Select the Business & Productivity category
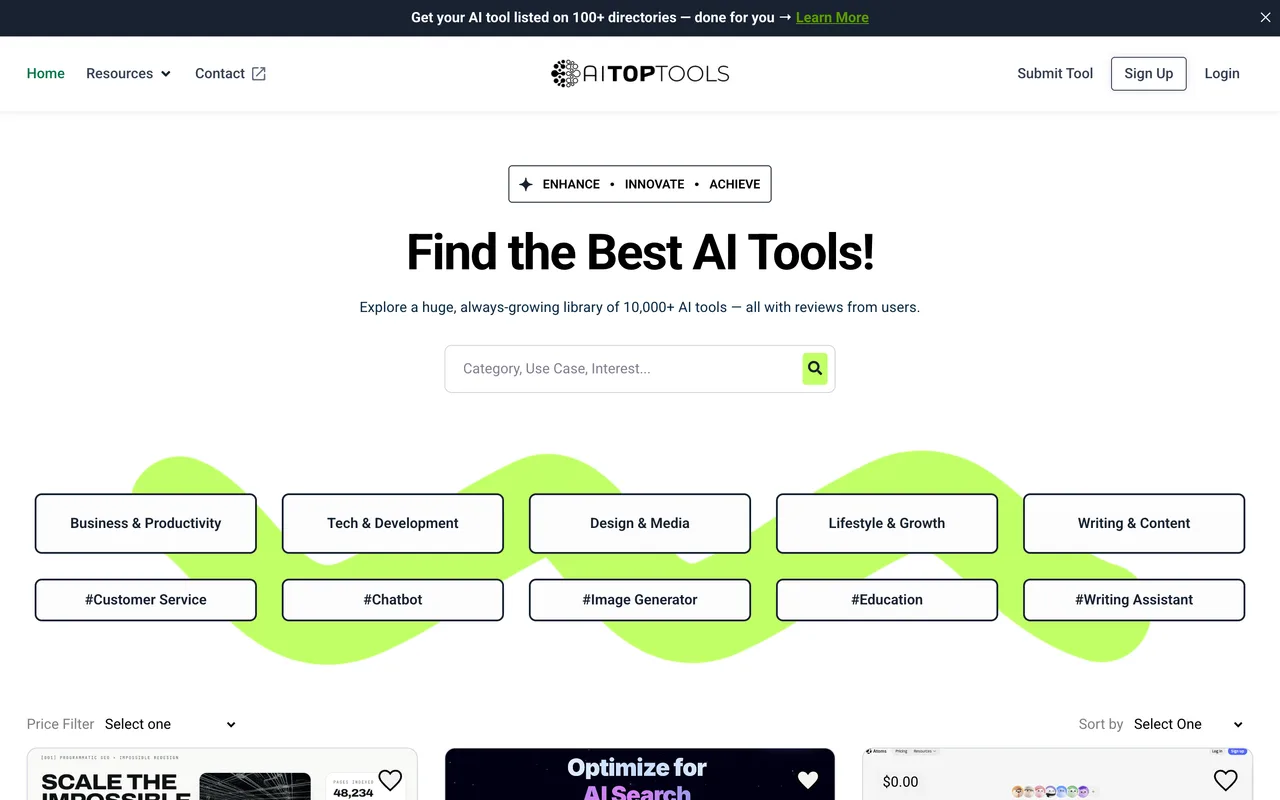 point(146,523)
